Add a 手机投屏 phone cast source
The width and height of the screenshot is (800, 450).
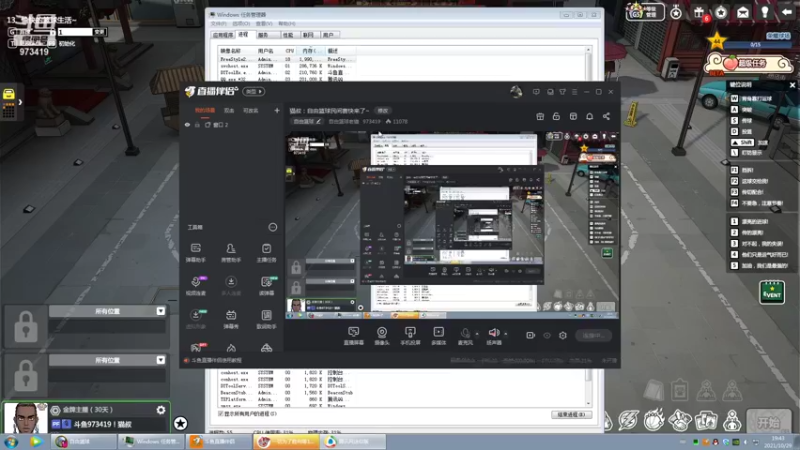pyautogui.click(x=410, y=336)
